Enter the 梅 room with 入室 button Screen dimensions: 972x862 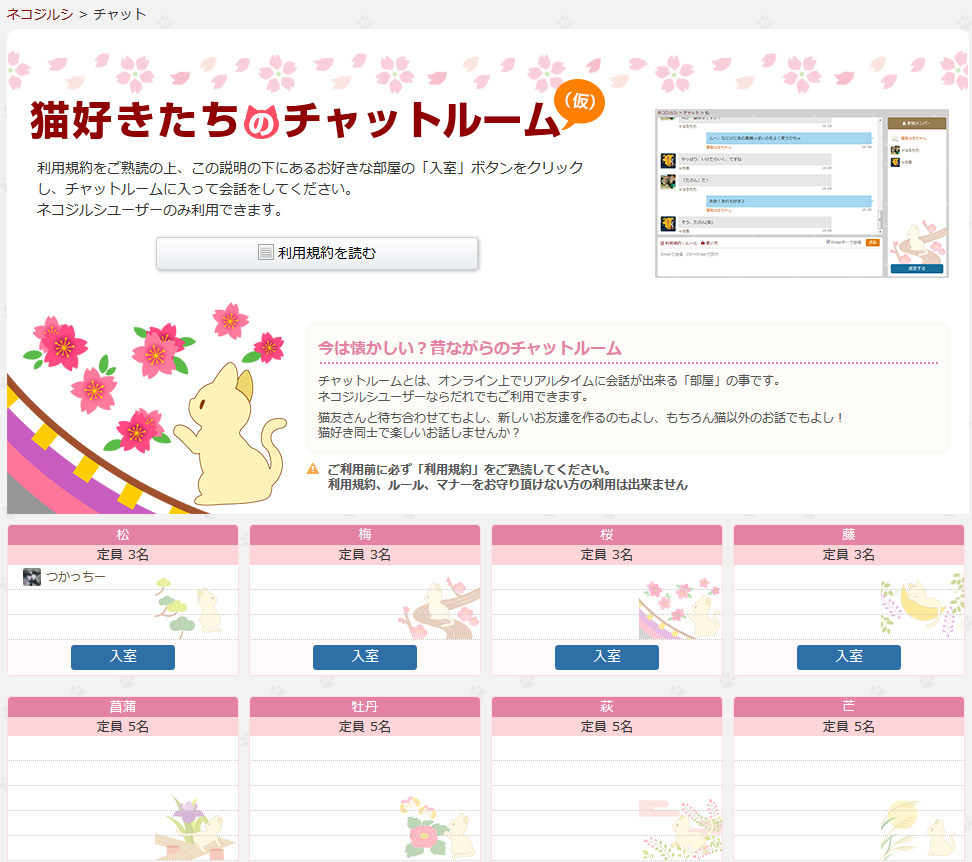pos(365,657)
